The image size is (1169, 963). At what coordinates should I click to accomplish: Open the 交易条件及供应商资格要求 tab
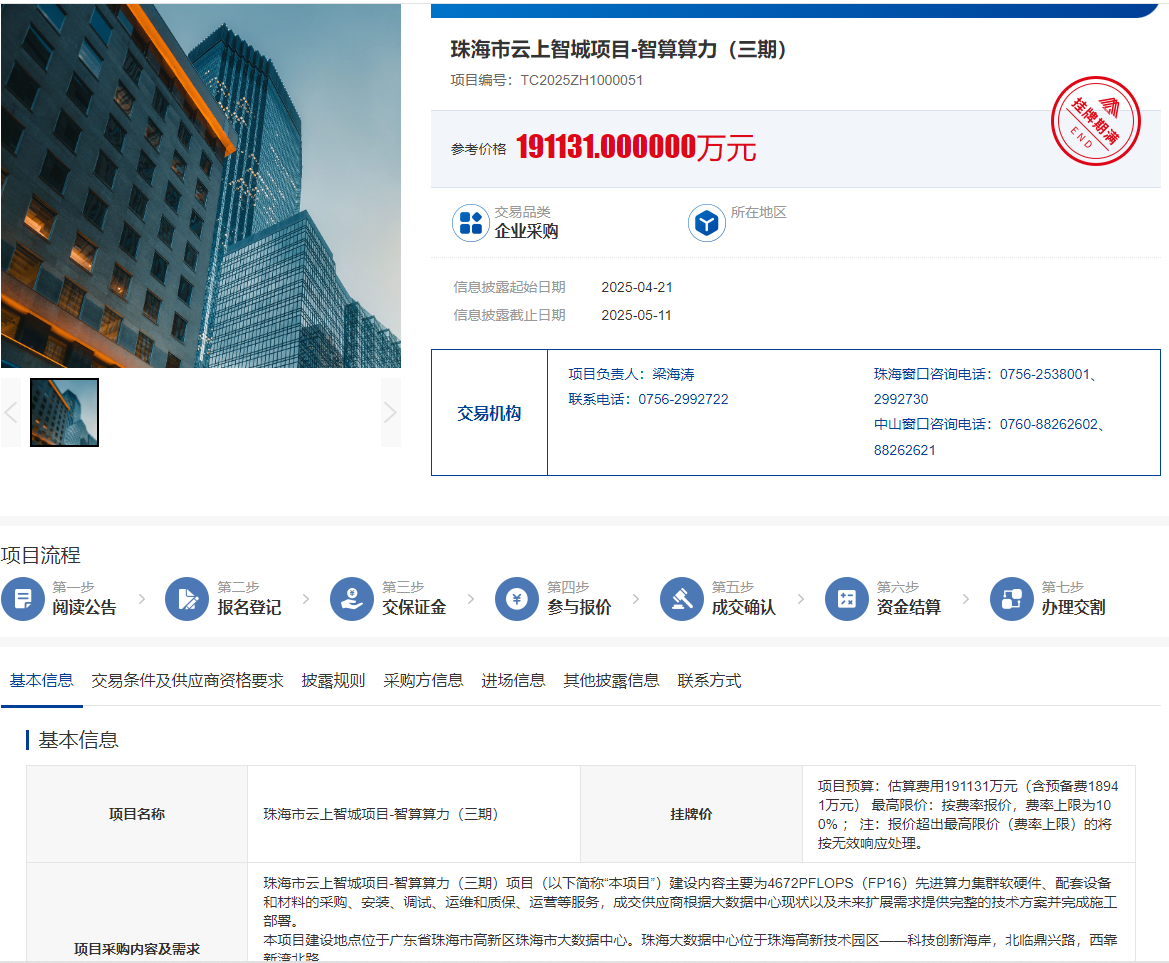point(187,681)
